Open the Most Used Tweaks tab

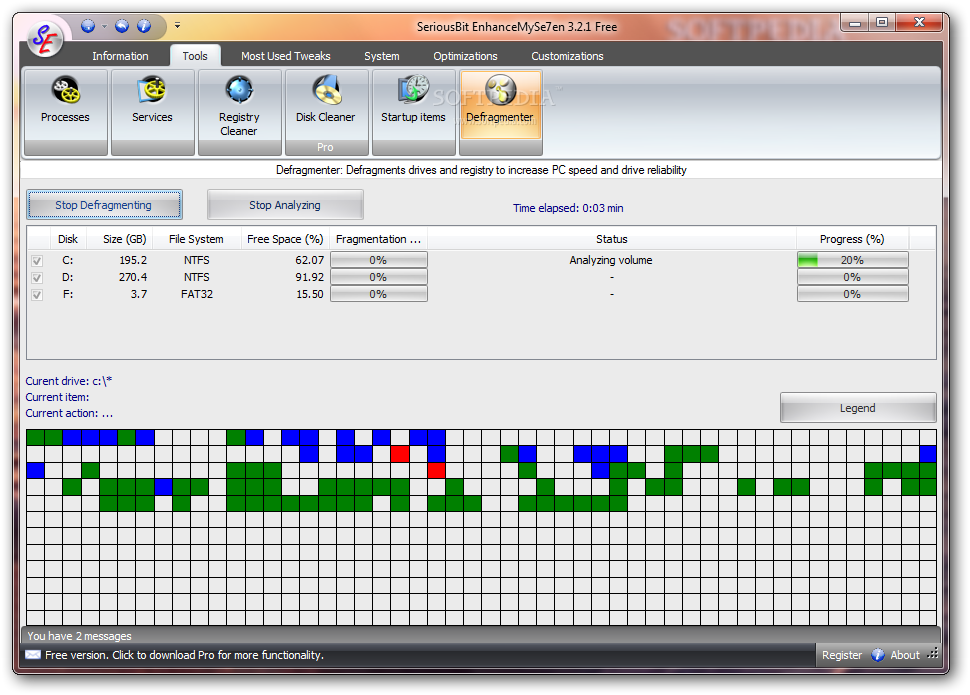tap(285, 56)
